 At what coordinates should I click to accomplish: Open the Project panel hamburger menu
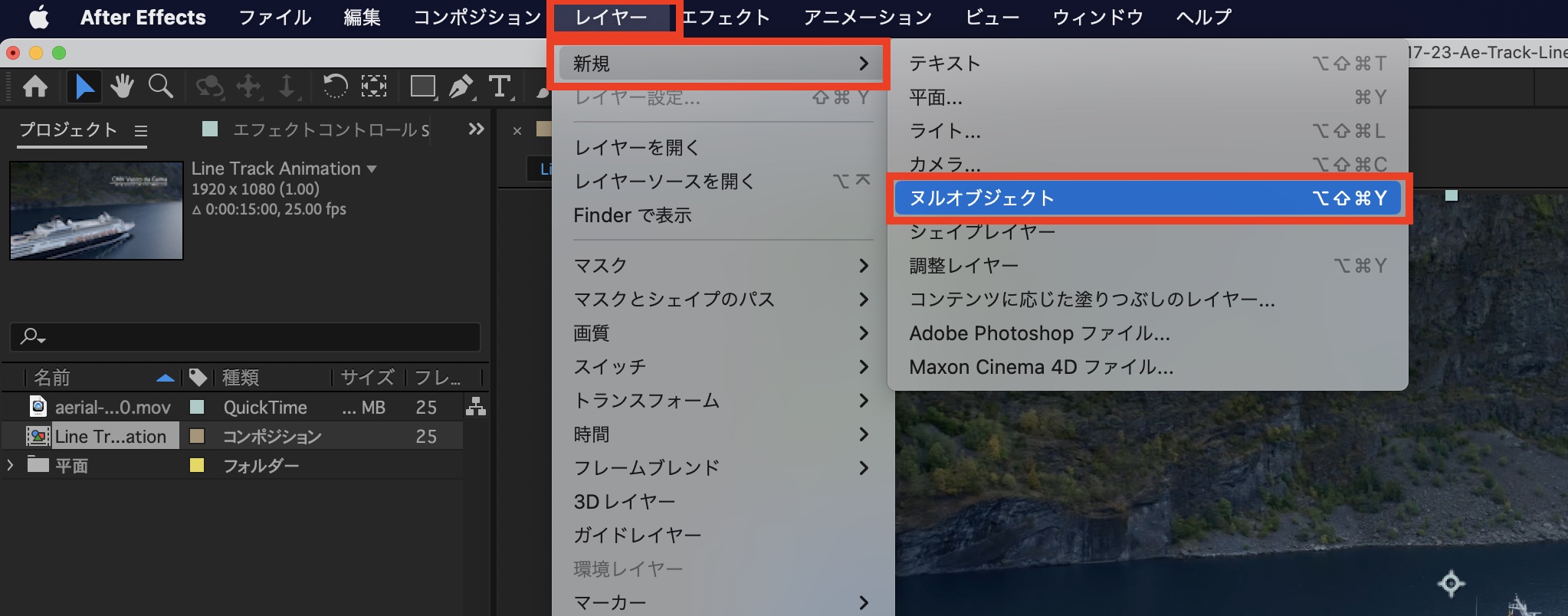point(141,131)
